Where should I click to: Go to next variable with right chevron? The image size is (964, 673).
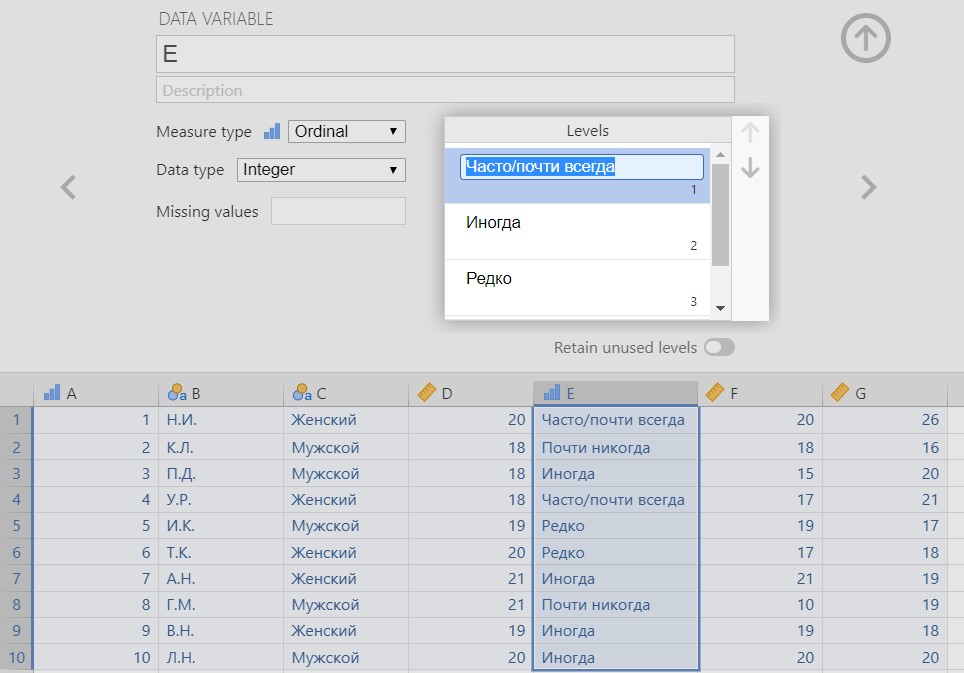click(x=868, y=187)
